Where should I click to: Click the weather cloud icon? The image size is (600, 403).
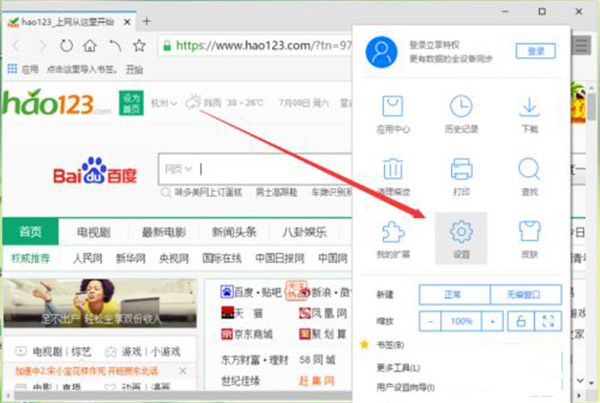click(x=193, y=102)
